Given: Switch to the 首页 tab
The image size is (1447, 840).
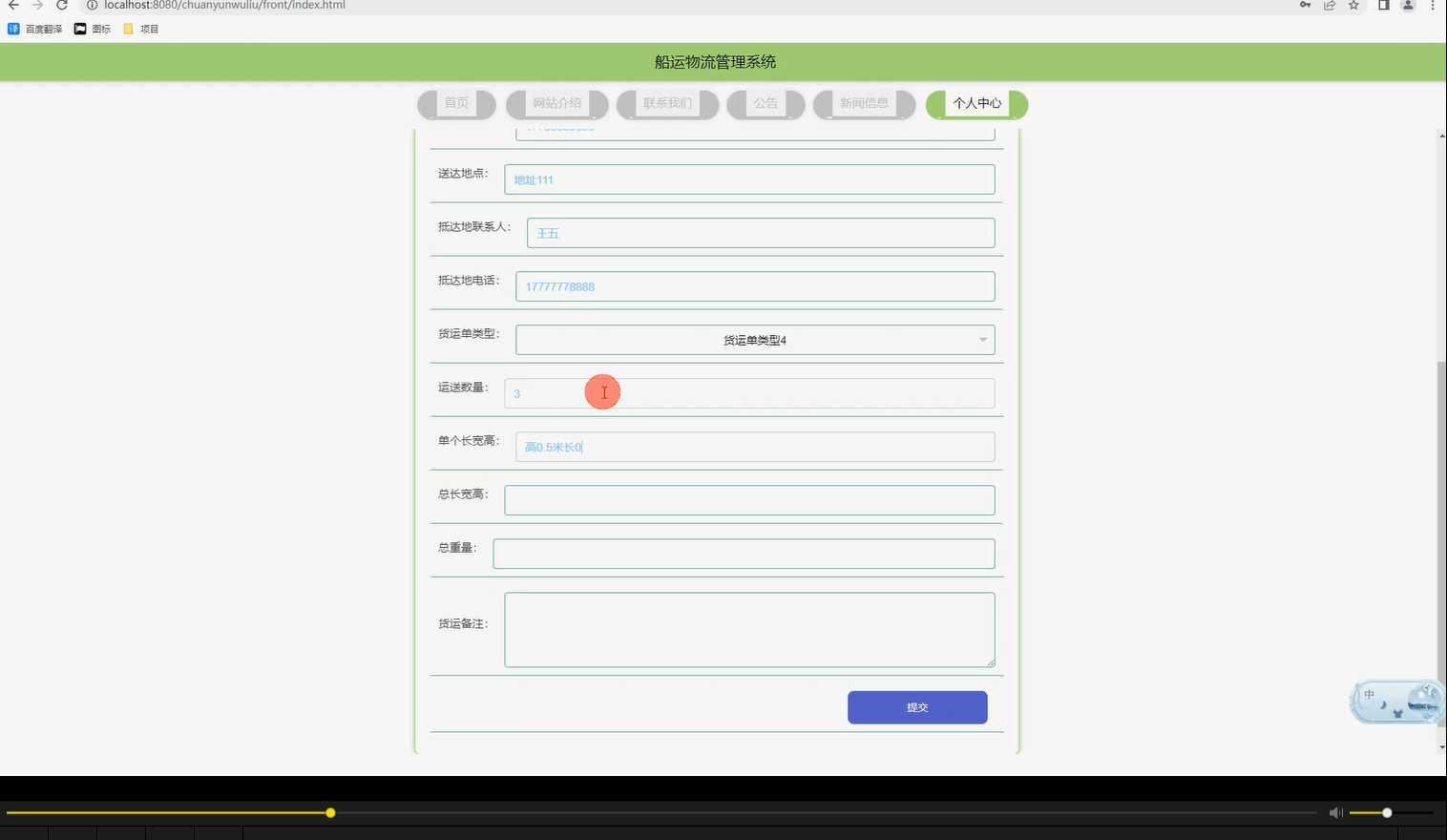Looking at the screenshot, I should pyautogui.click(x=456, y=103).
